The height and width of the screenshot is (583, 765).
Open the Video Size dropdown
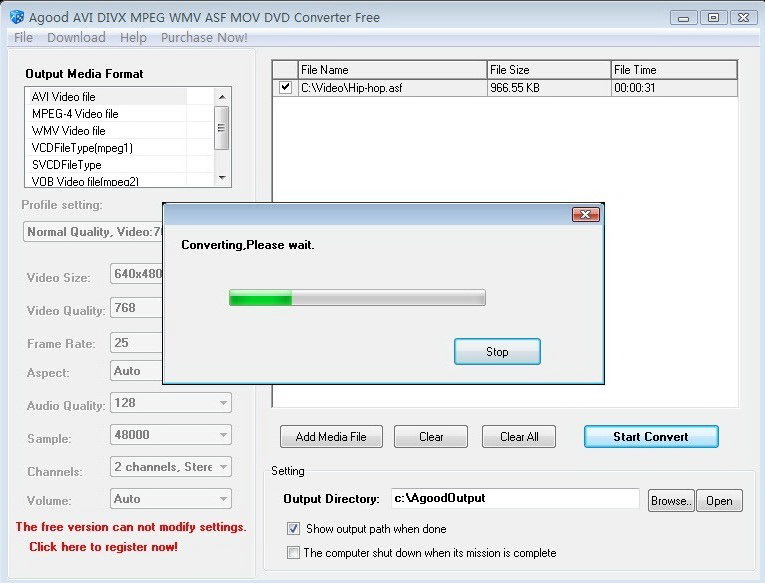click(x=137, y=274)
